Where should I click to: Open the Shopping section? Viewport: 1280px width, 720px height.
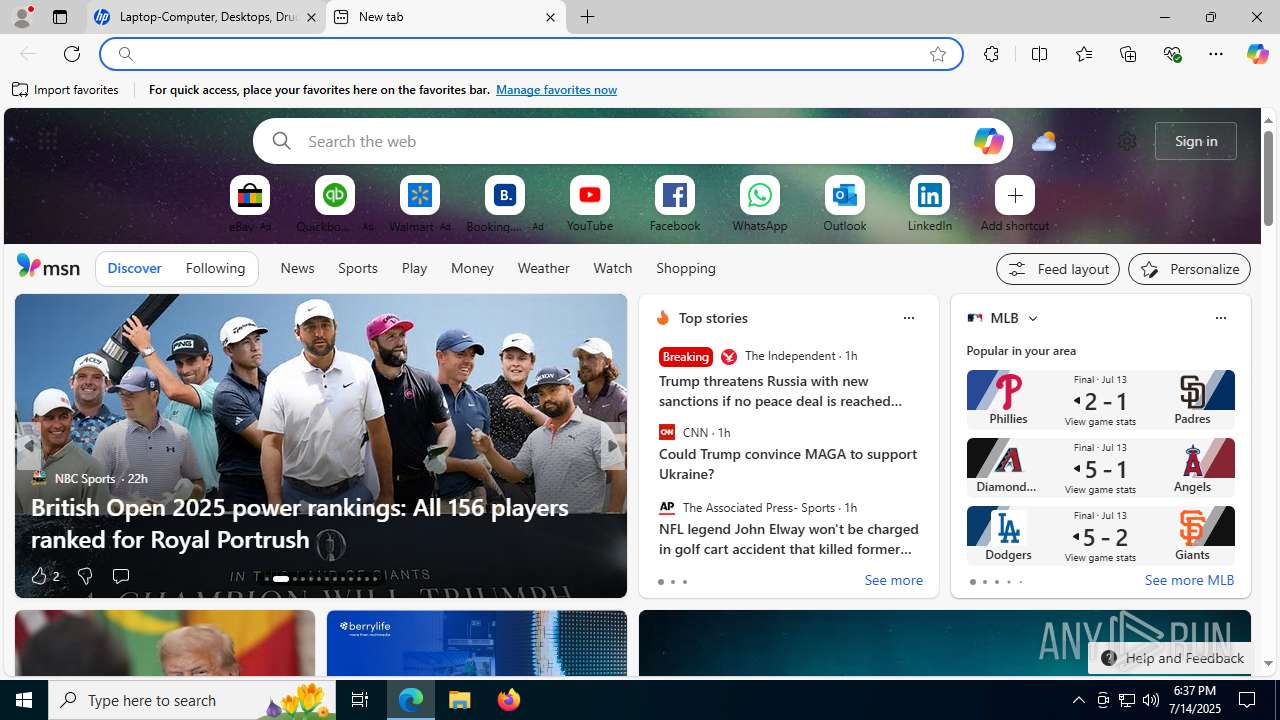(x=686, y=268)
